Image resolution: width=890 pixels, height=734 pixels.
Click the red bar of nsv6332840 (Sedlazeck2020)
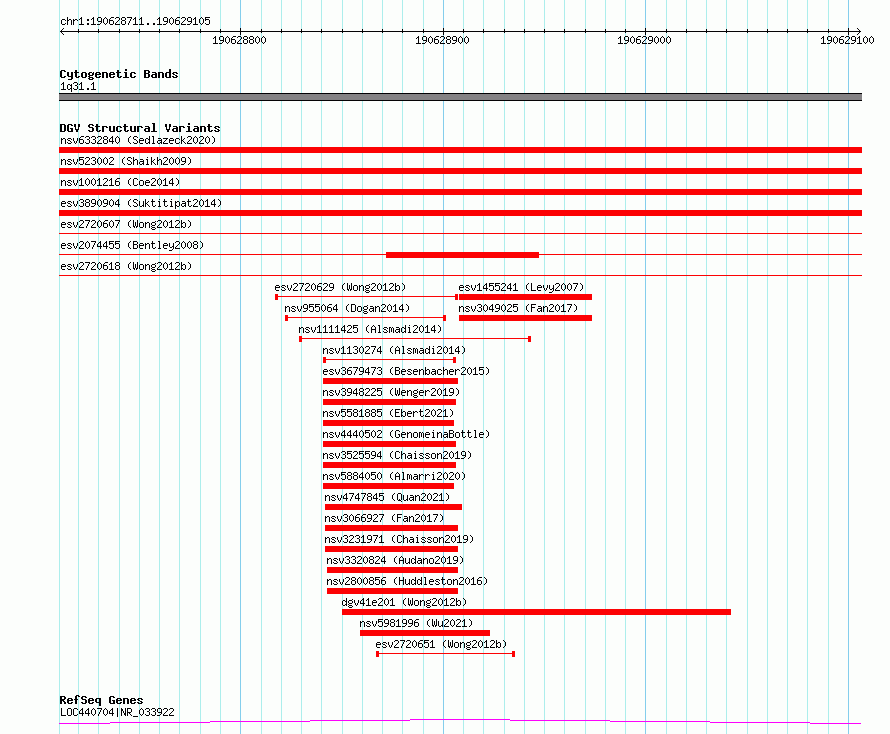click(x=460, y=150)
